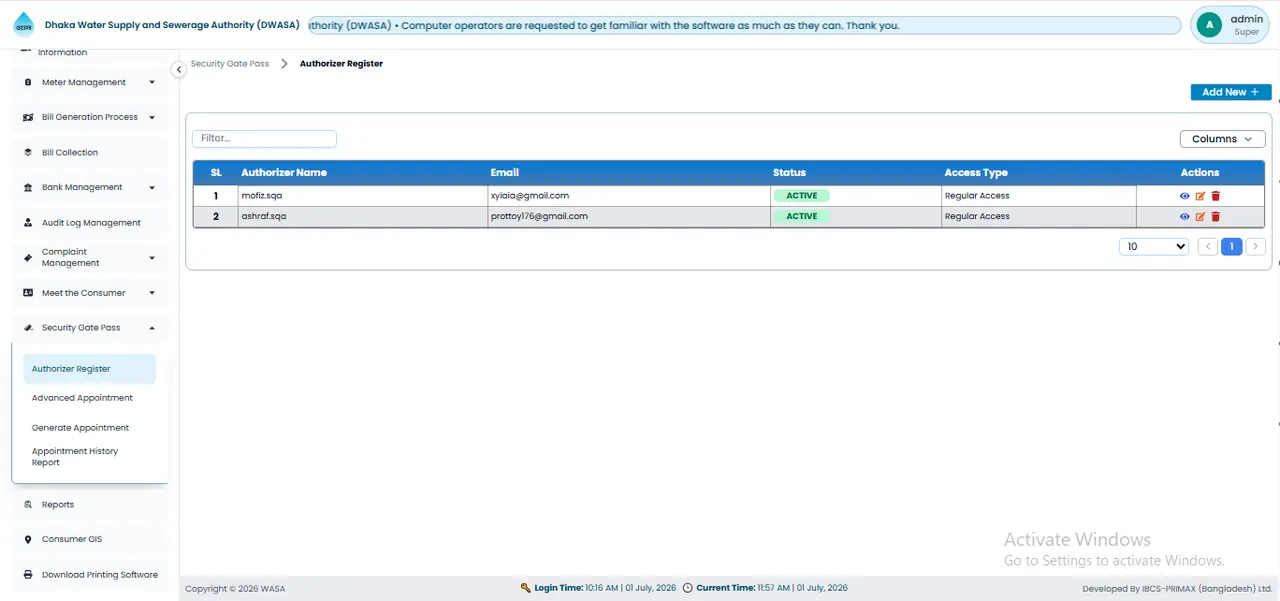
Task: Click the Complaint Management icon
Action: pos(28,258)
